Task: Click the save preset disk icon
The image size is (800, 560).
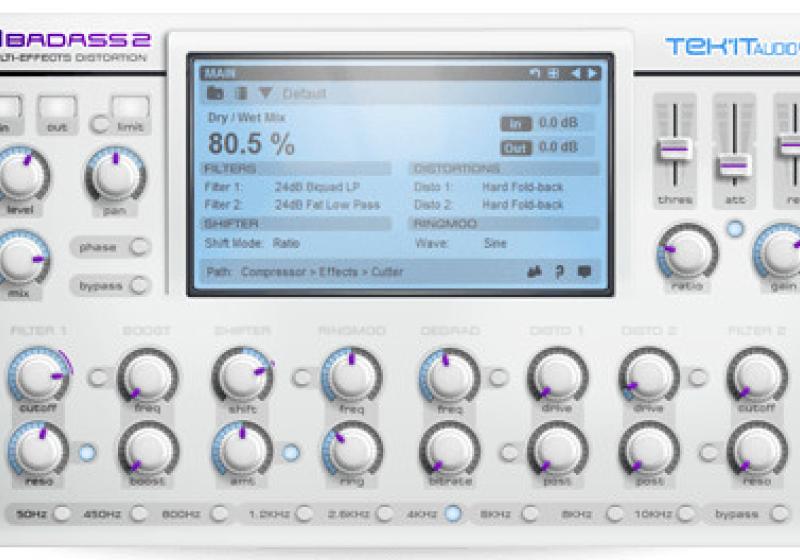Action: pyautogui.click(x=240, y=93)
